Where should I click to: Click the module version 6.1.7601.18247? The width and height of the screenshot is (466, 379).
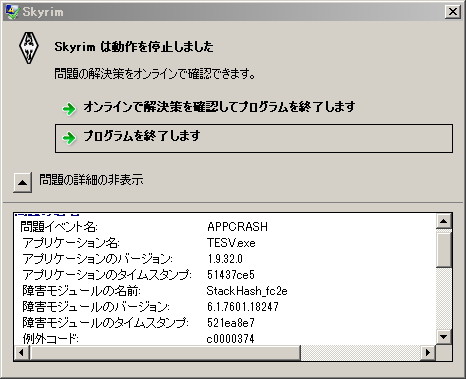[x=243, y=307]
